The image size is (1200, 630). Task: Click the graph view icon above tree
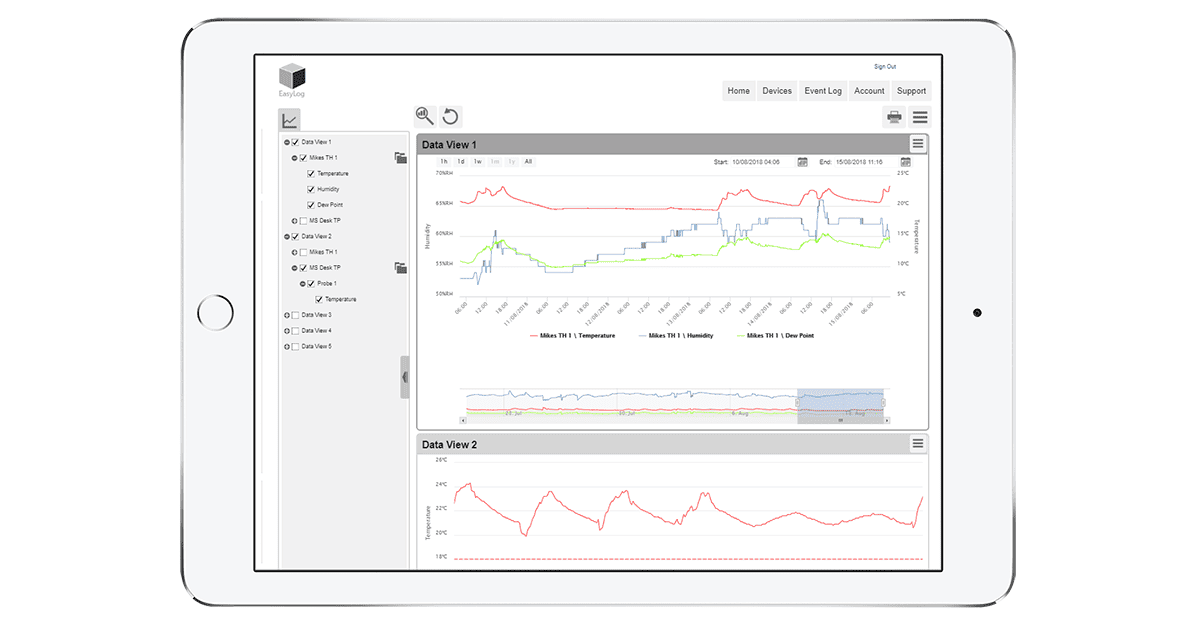pos(289,120)
